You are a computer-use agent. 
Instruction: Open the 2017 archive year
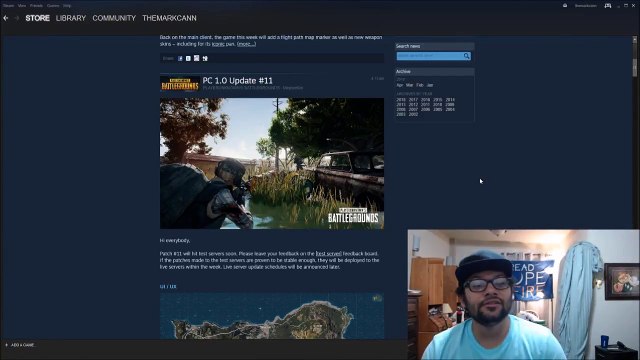tap(413, 100)
